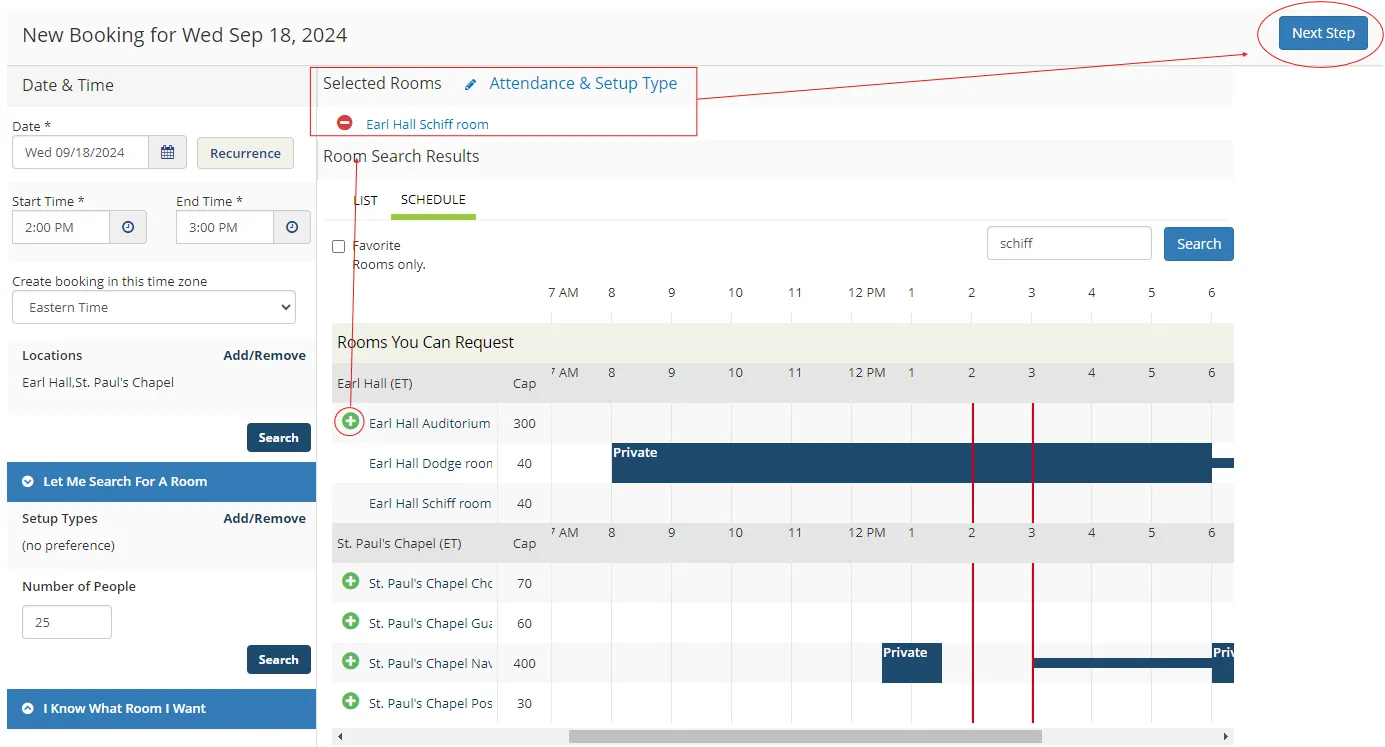Add St. Paul's Chapel Nave room
The width and height of the screenshot is (1385, 747).
350,661
